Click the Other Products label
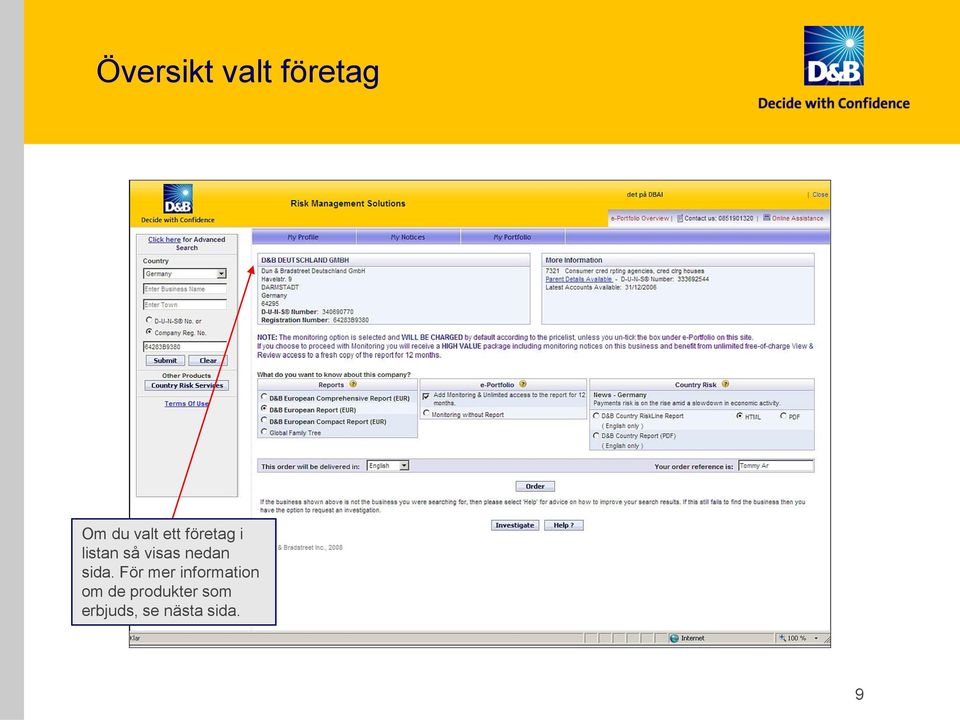The width and height of the screenshot is (960, 720). coord(187,375)
